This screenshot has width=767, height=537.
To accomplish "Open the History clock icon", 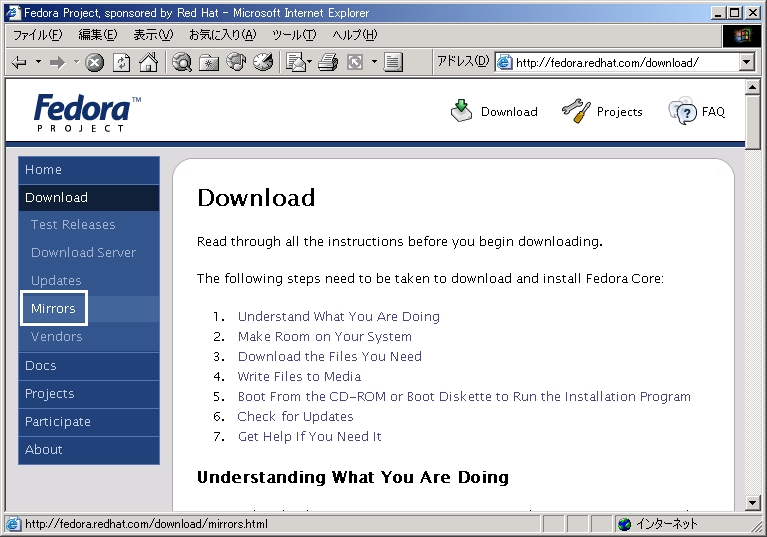I will point(263,62).
